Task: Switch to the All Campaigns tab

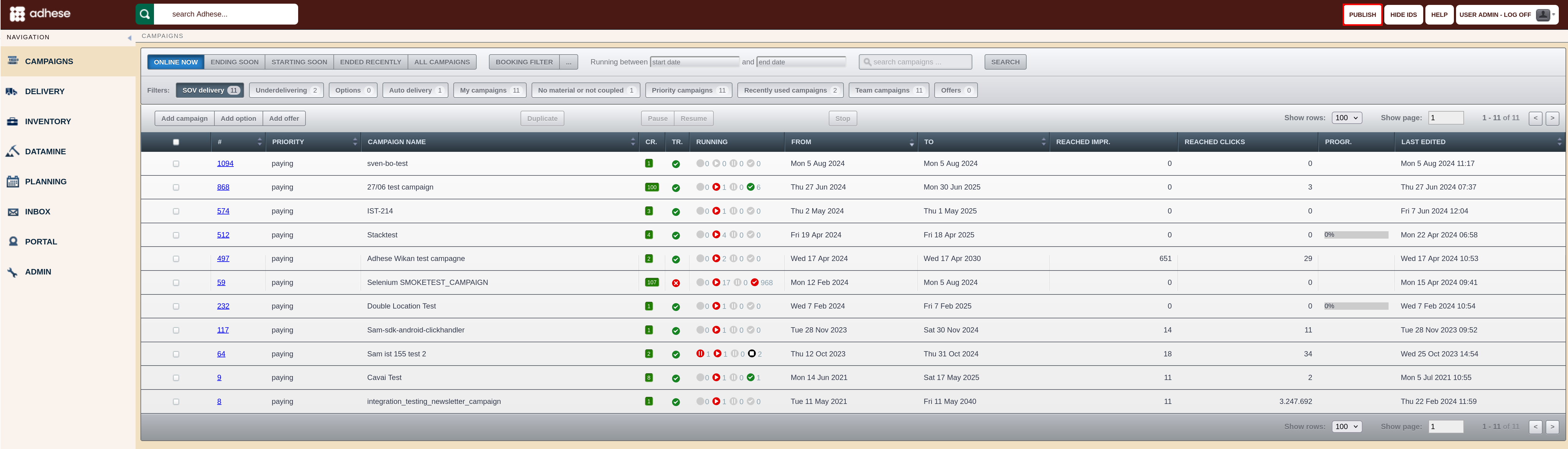Action: (x=442, y=62)
